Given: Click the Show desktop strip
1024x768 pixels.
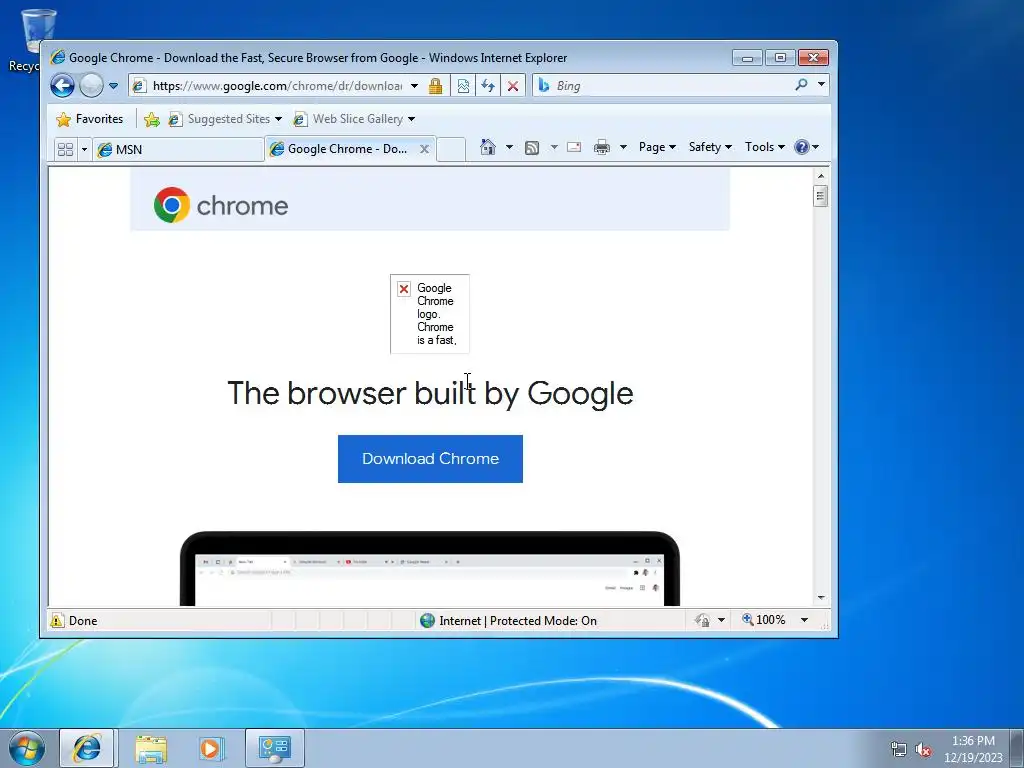Looking at the screenshot, I should click(x=1017, y=748).
